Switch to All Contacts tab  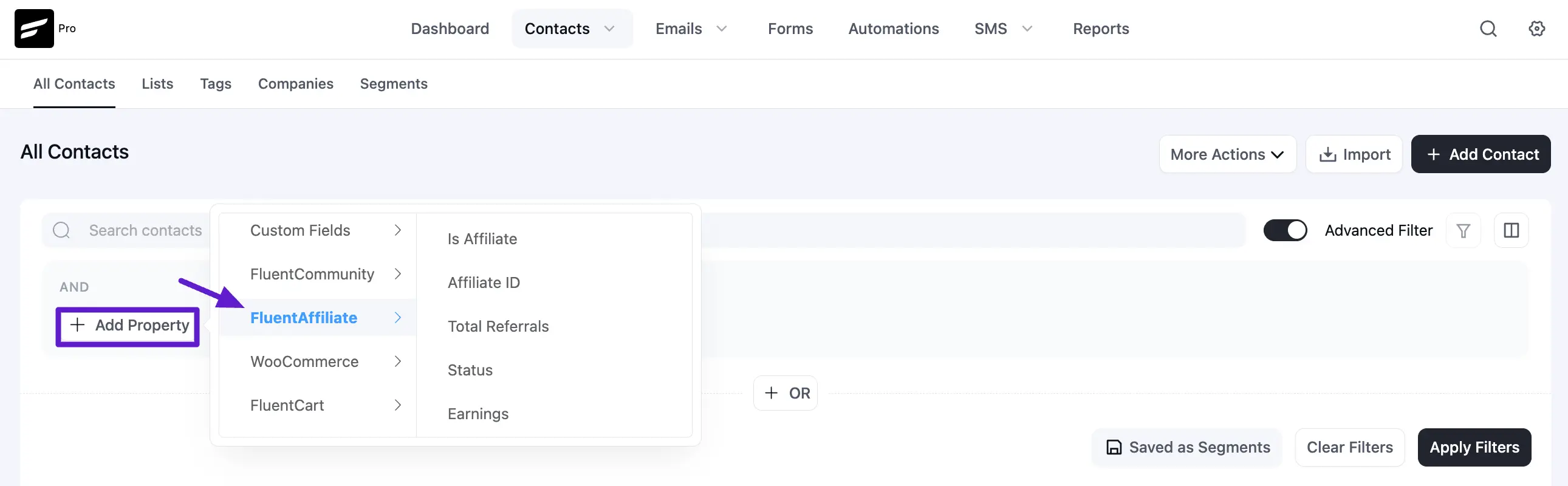click(x=74, y=84)
